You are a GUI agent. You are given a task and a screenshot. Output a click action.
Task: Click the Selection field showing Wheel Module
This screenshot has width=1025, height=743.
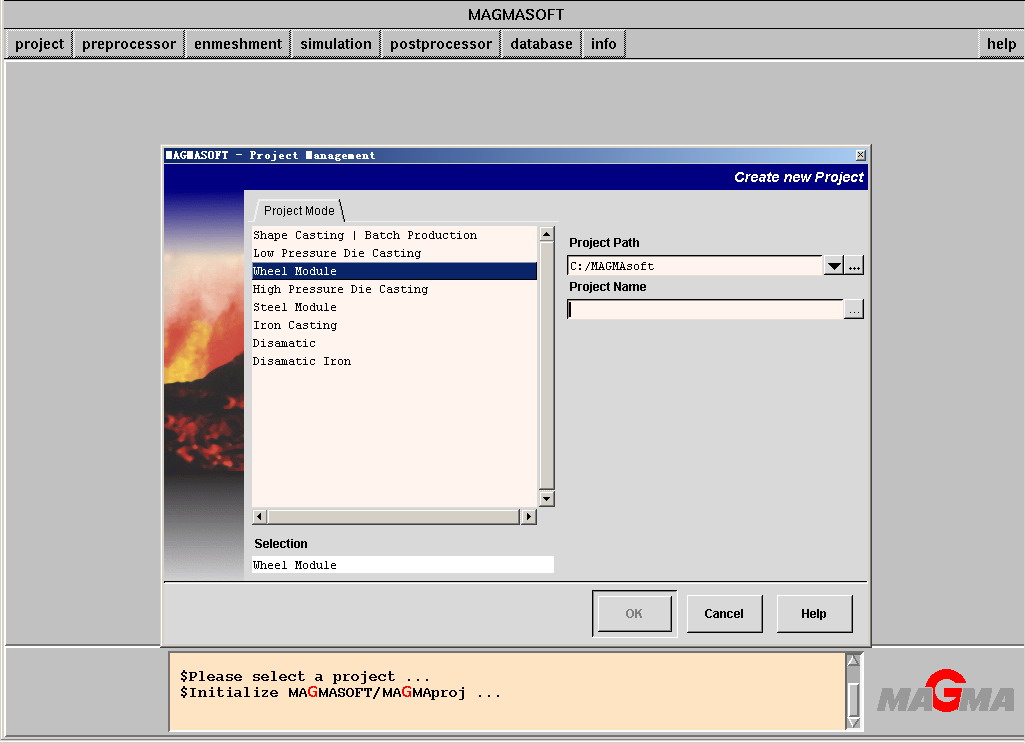click(x=403, y=565)
